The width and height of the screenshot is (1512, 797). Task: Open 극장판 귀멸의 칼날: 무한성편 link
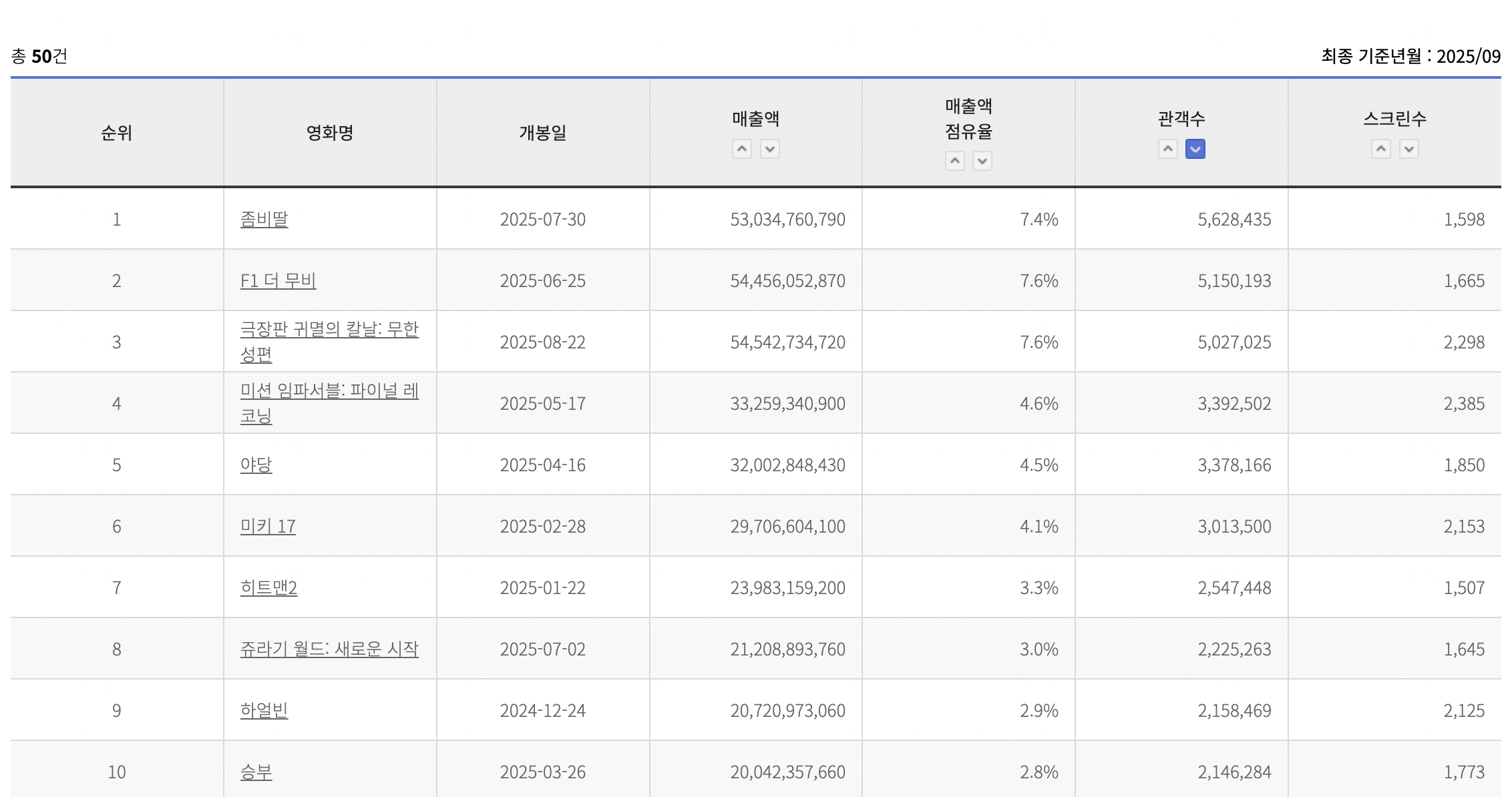click(329, 329)
